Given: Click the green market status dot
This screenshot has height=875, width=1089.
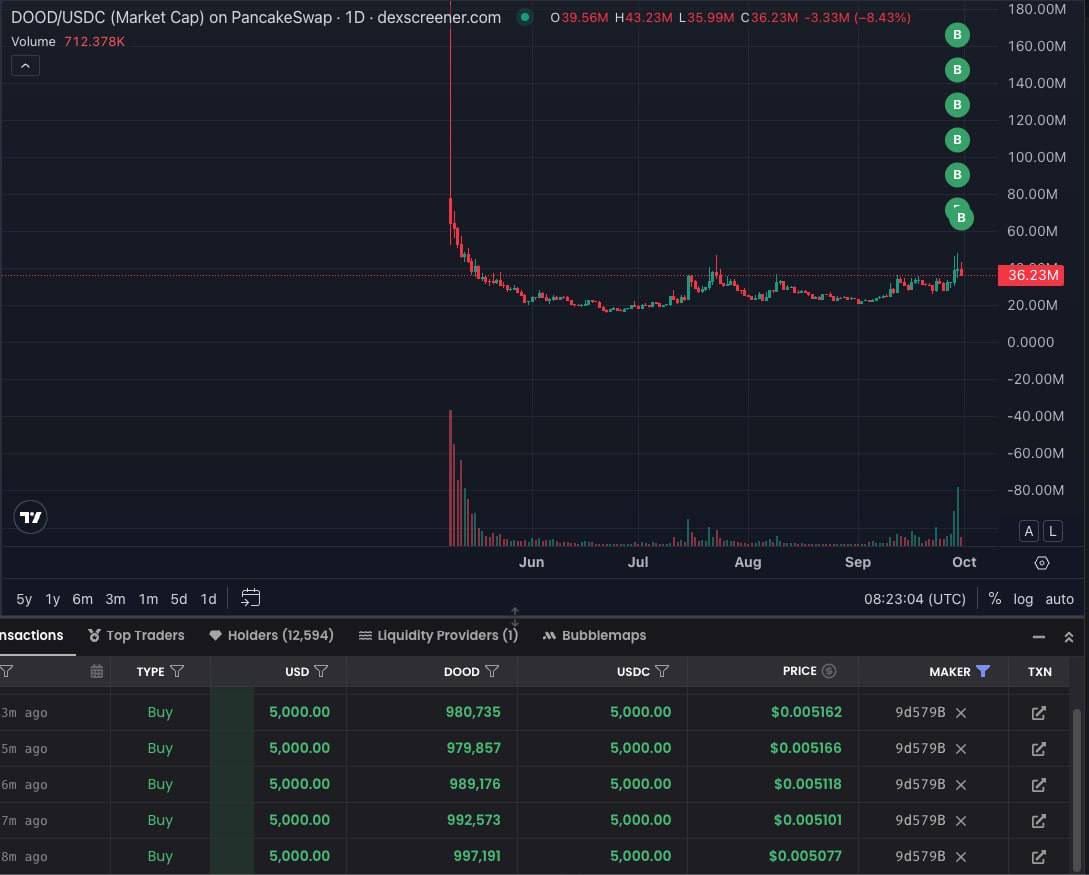Looking at the screenshot, I should pos(525,17).
